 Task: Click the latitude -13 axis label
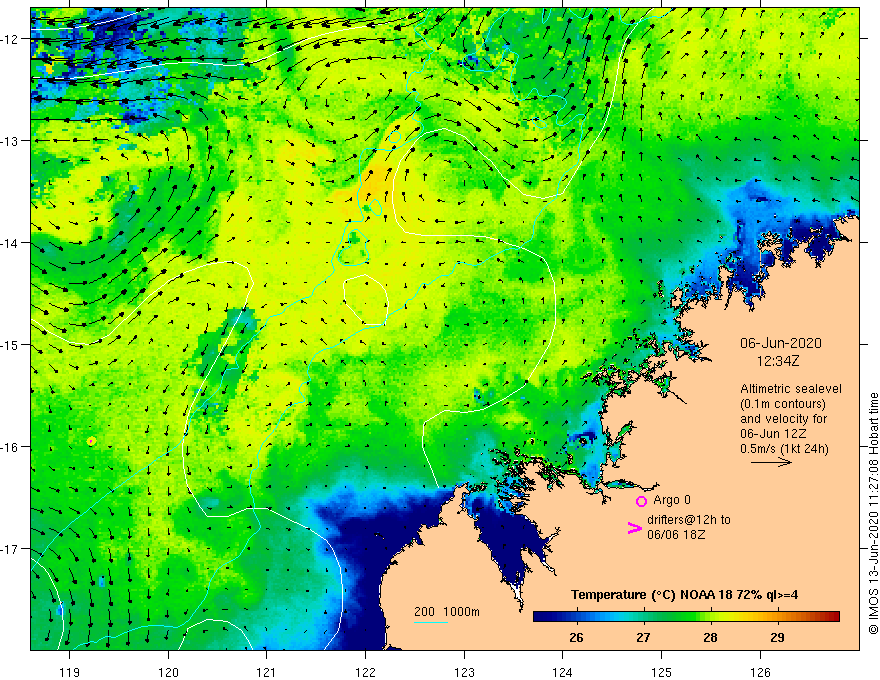coord(10,141)
